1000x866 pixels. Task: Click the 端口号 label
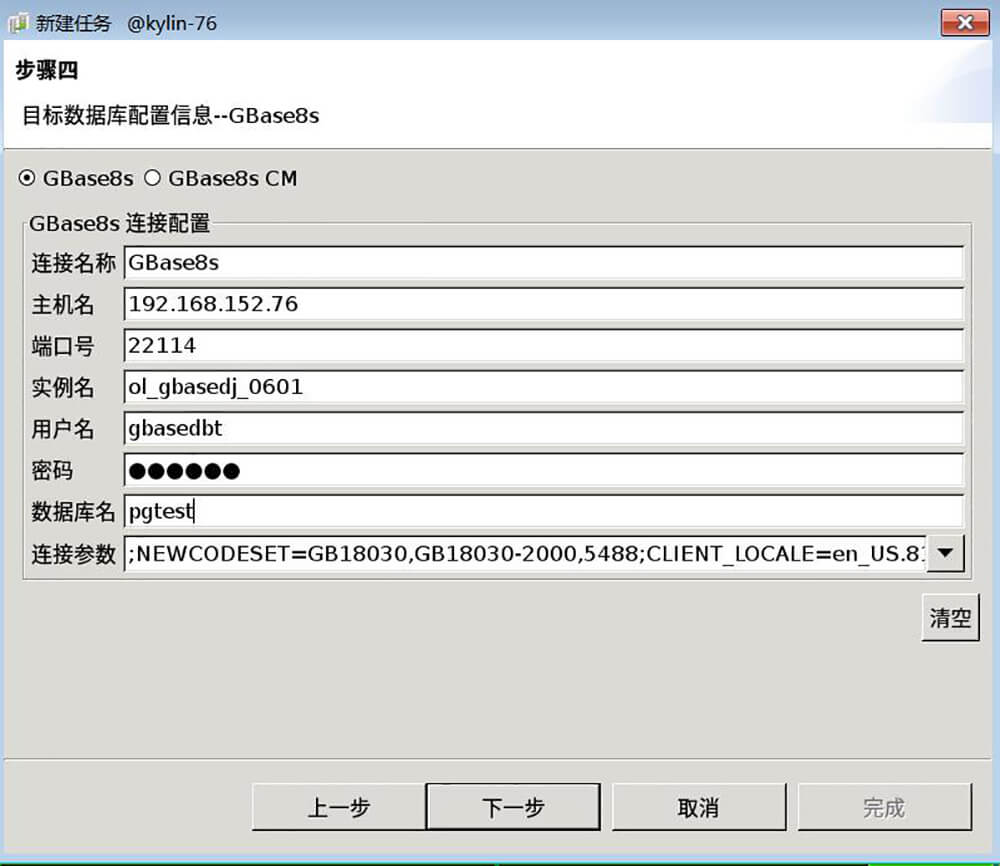62,346
